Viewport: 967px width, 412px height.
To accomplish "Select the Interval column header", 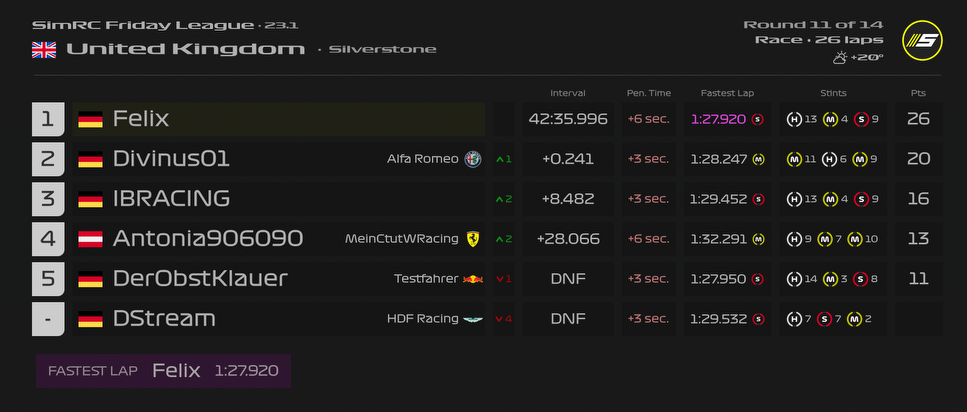I will click(567, 93).
